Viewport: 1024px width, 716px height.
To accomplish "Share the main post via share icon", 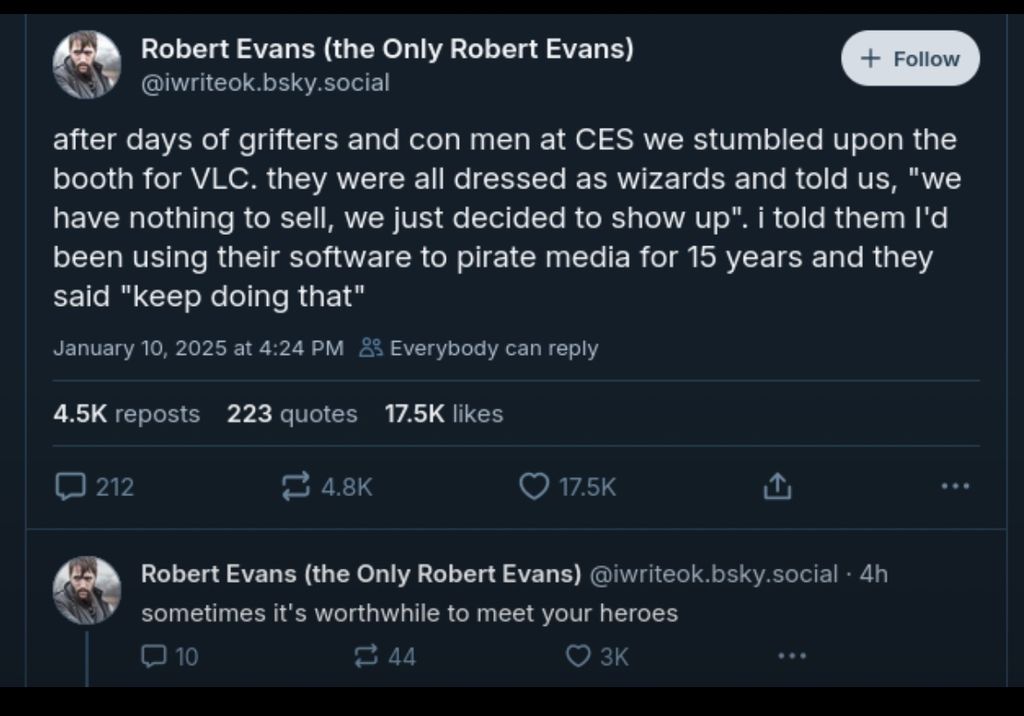I will (x=777, y=487).
